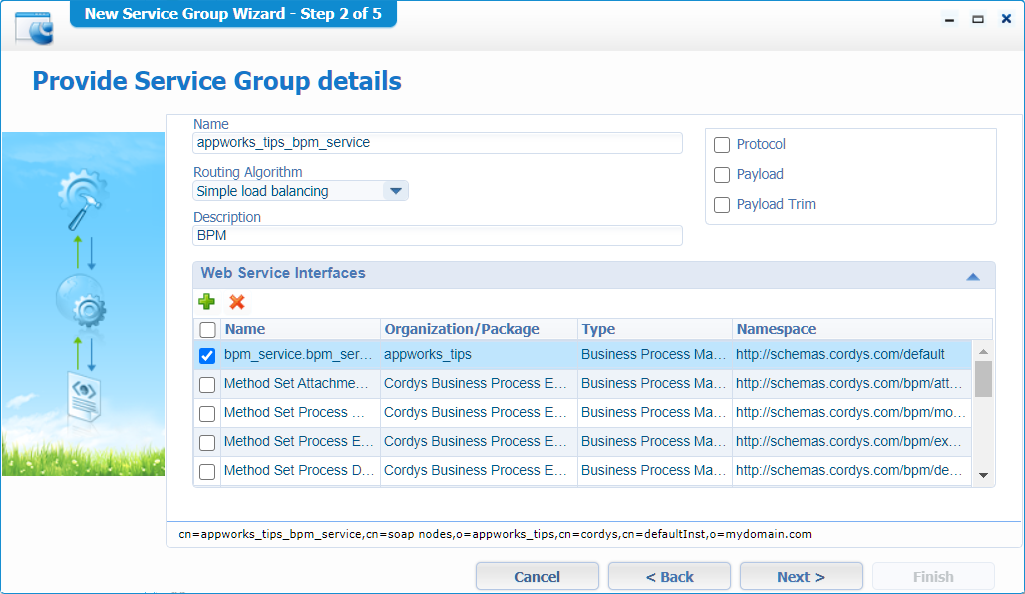Click into the Description text field
This screenshot has height=594, width=1025.
pyautogui.click(x=437, y=236)
